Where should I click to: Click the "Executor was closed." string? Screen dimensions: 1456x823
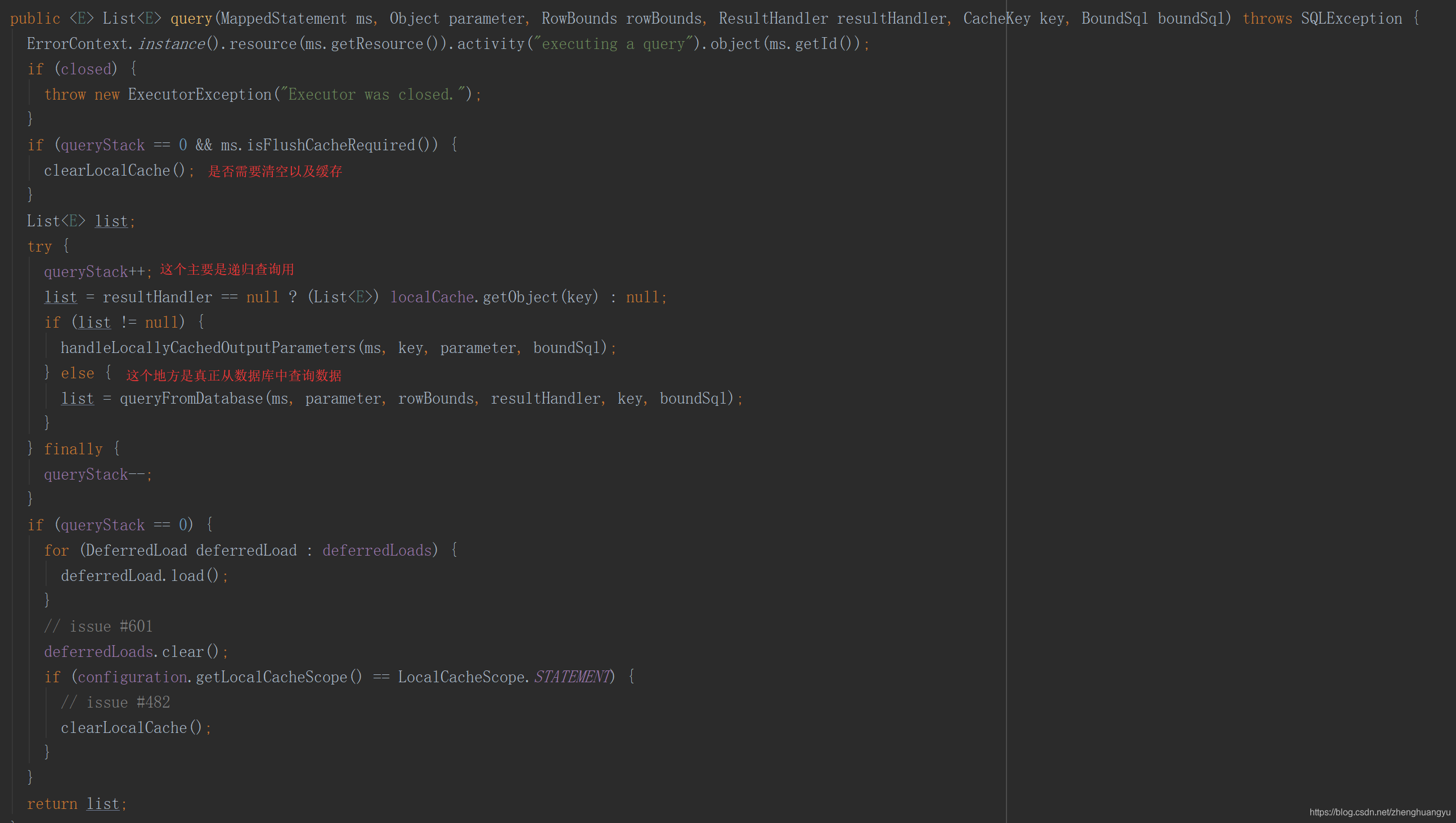tap(373, 95)
